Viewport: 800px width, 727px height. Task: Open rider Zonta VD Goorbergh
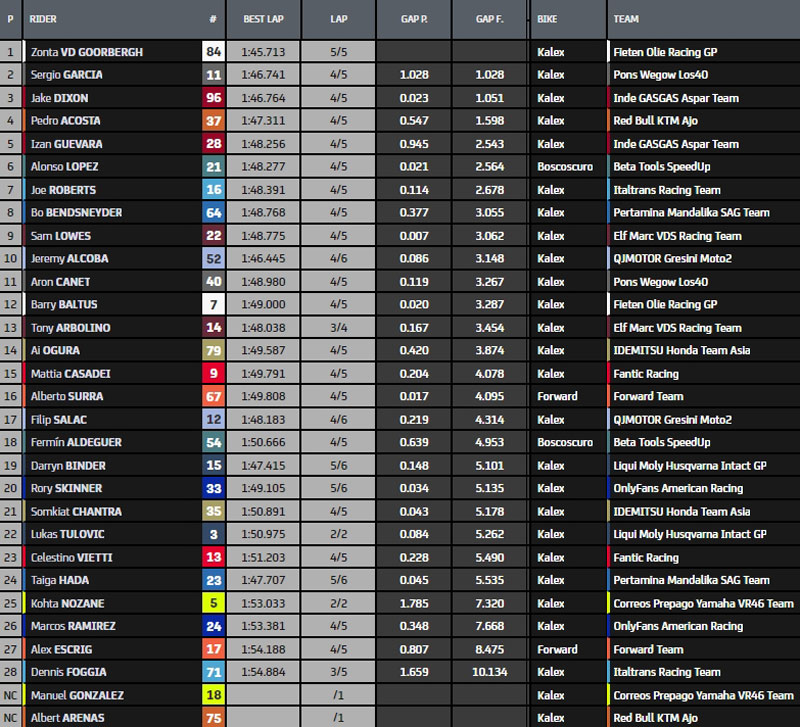(x=86, y=52)
